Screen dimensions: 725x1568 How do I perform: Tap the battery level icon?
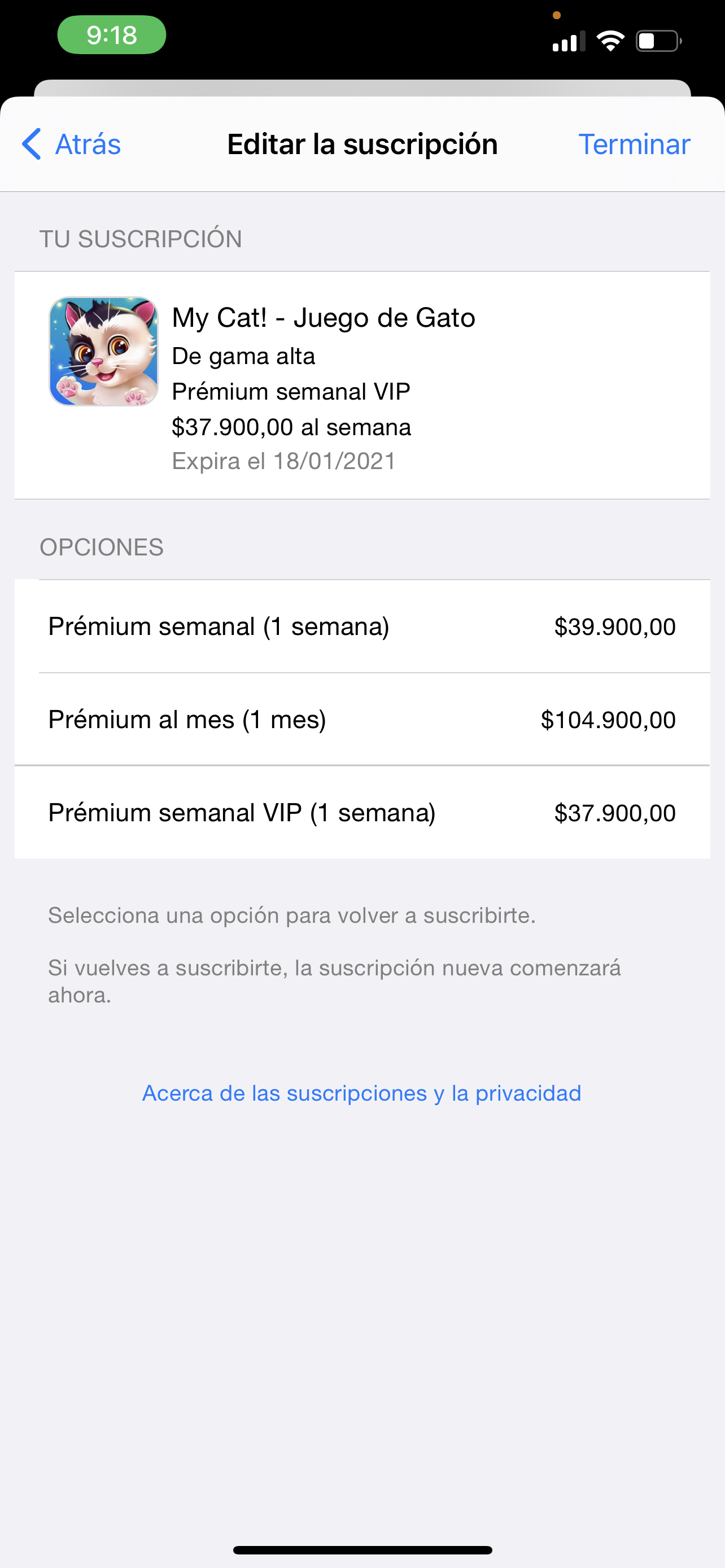(x=658, y=41)
